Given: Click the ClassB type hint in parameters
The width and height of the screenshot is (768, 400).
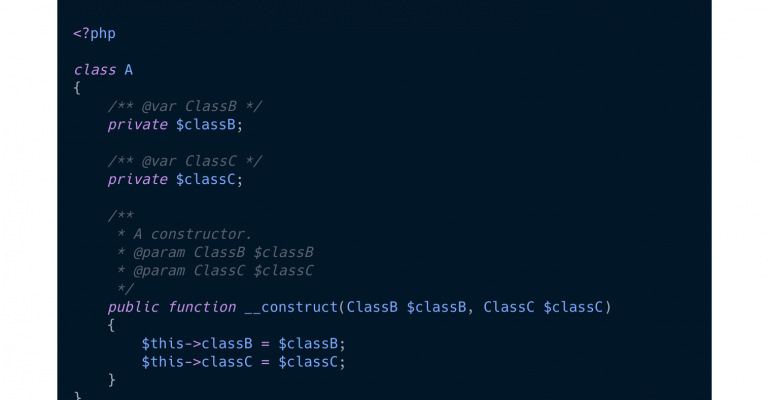Looking at the screenshot, I should (x=372, y=307).
